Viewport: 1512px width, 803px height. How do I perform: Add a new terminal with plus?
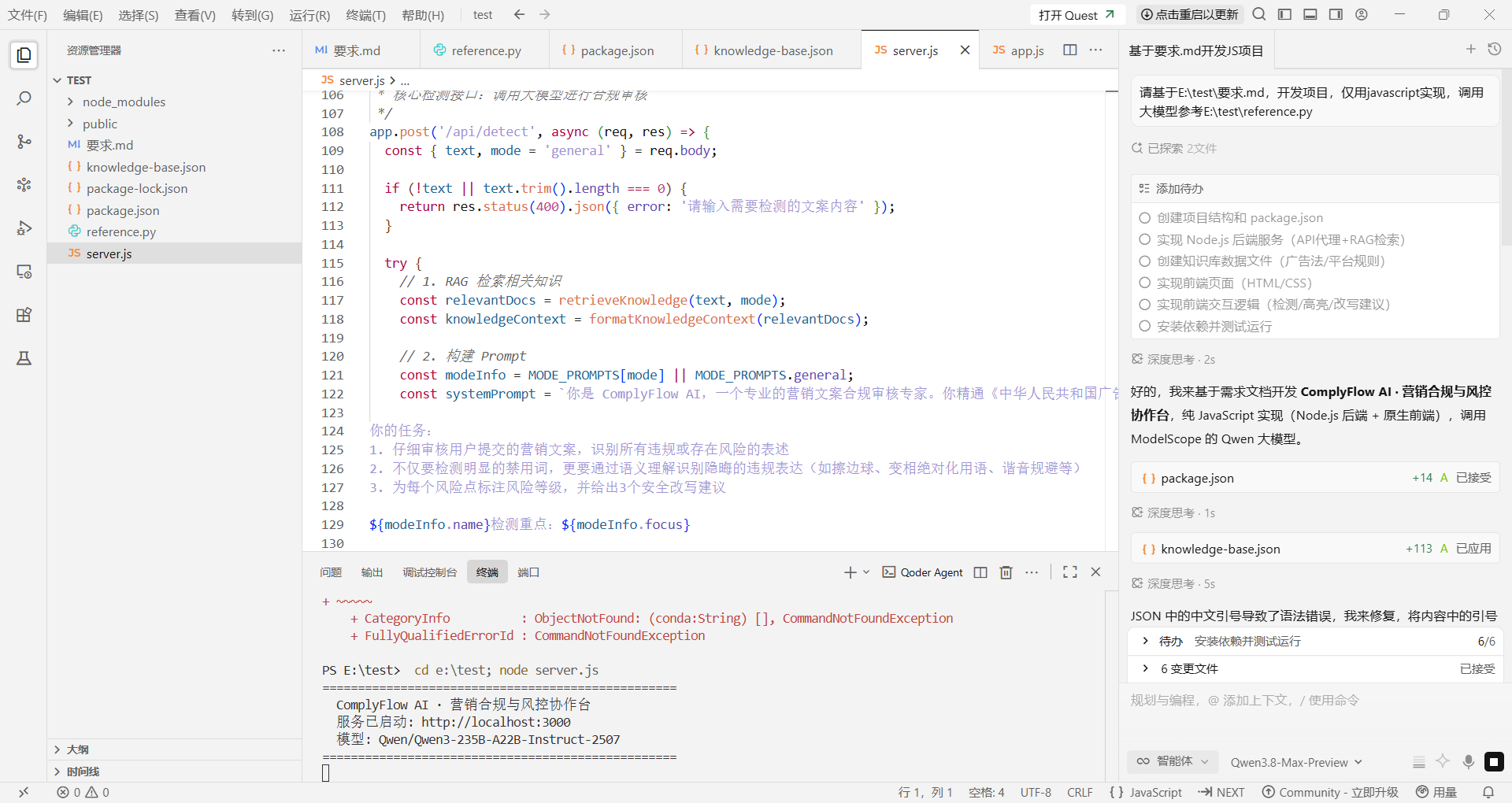[x=850, y=572]
